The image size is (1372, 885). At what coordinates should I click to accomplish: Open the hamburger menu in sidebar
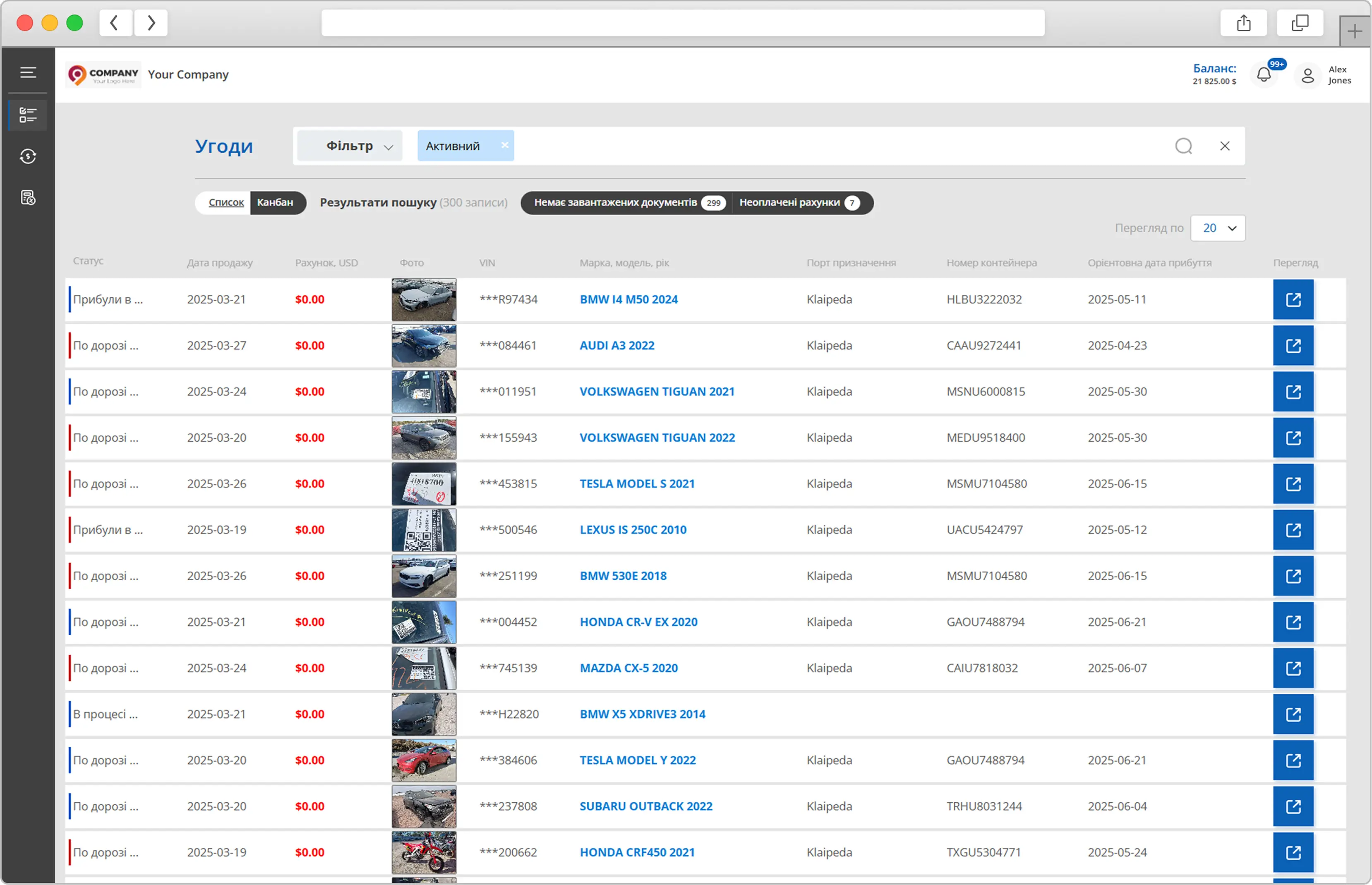click(x=28, y=72)
